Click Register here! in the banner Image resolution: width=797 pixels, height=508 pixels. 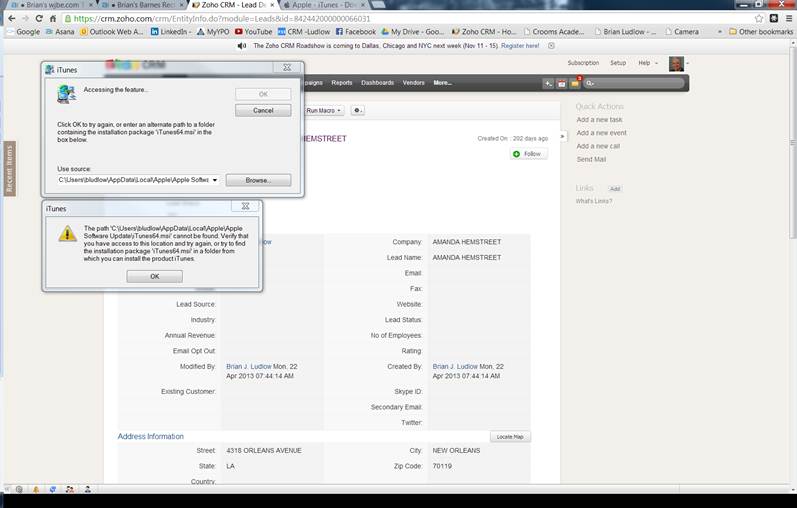(x=520, y=46)
